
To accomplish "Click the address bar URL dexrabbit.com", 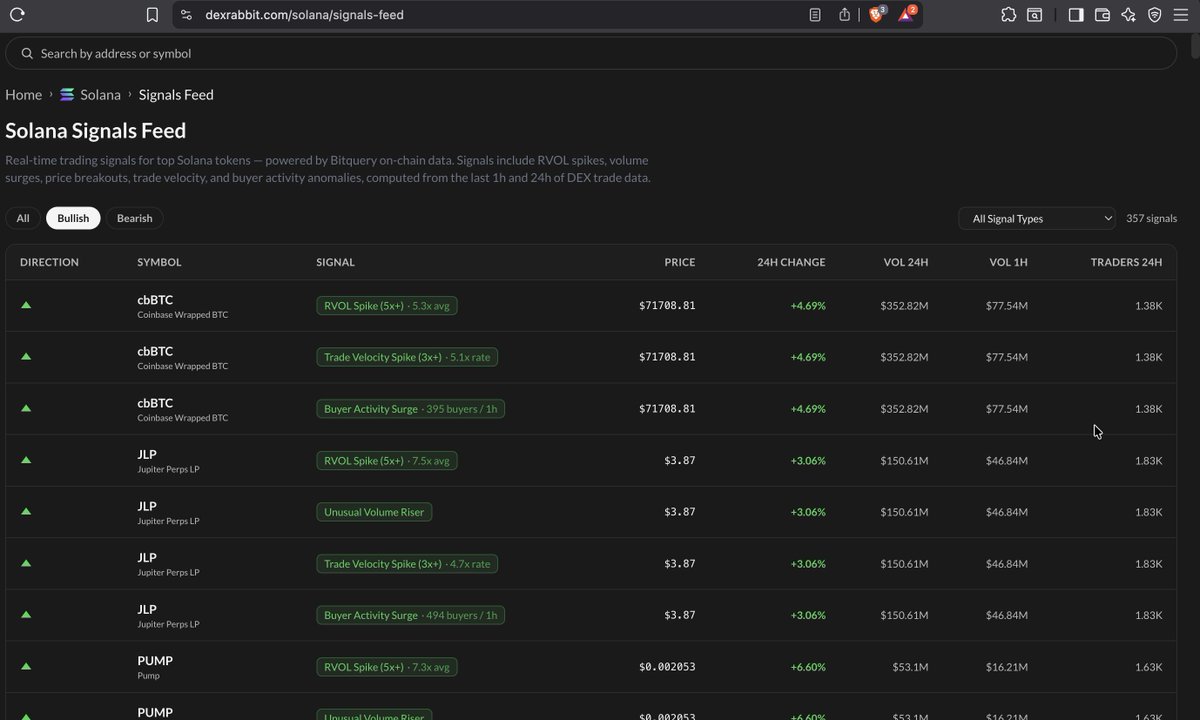I will tap(304, 15).
